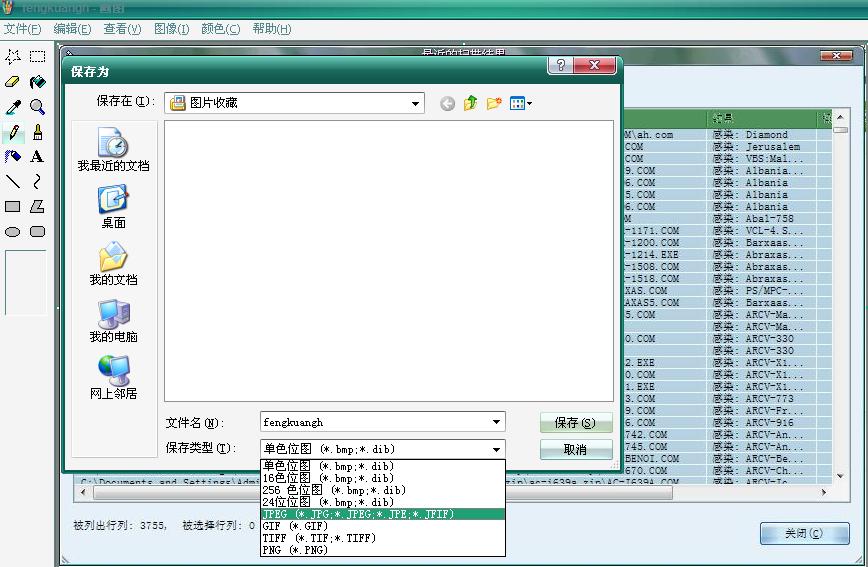Click the 保存(S) button

pos(575,423)
